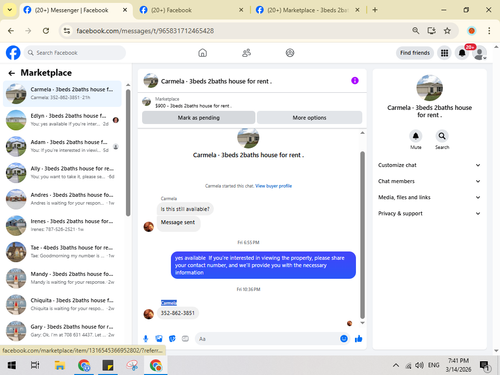Screen dimensions: 500x375
Task: Open Chrome profile avatar in toolbar
Action: coord(471,31)
